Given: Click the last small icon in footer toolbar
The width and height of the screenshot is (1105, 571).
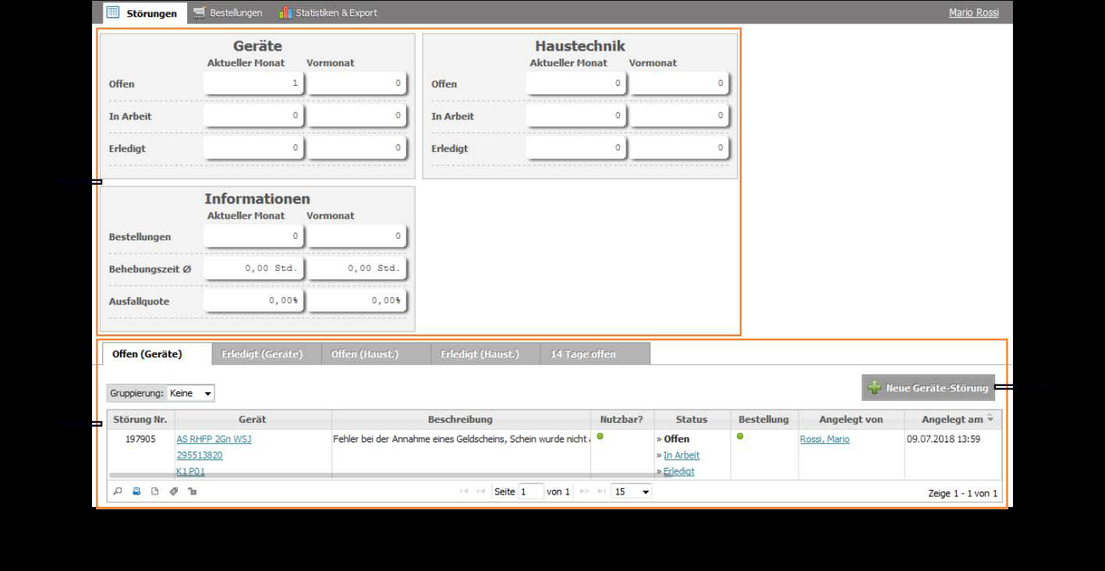Looking at the screenshot, I should coord(192,491).
